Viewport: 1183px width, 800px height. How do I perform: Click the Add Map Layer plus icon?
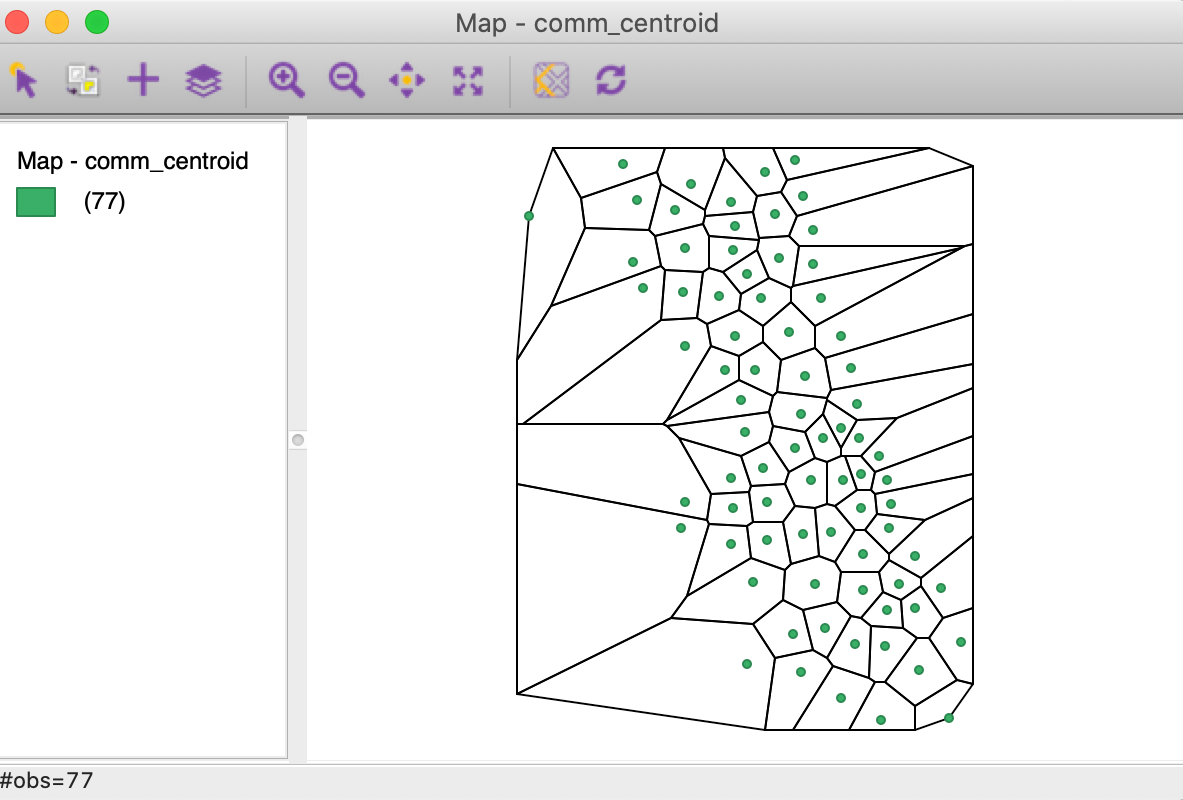143,80
